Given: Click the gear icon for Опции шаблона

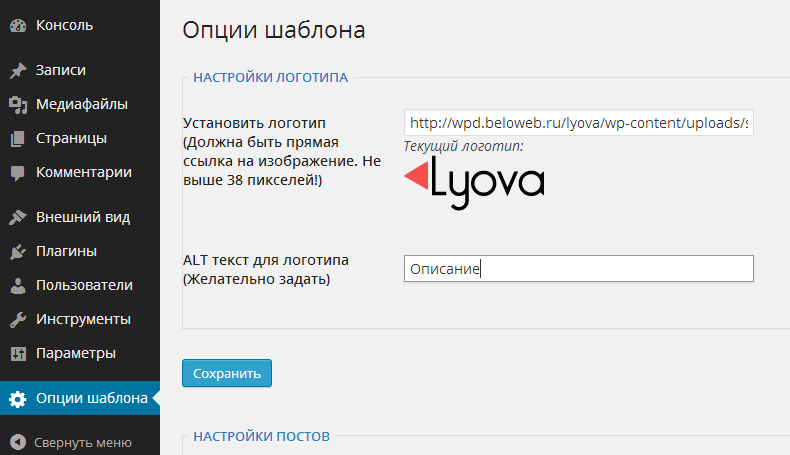Looking at the screenshot, I should pos(17,399).
